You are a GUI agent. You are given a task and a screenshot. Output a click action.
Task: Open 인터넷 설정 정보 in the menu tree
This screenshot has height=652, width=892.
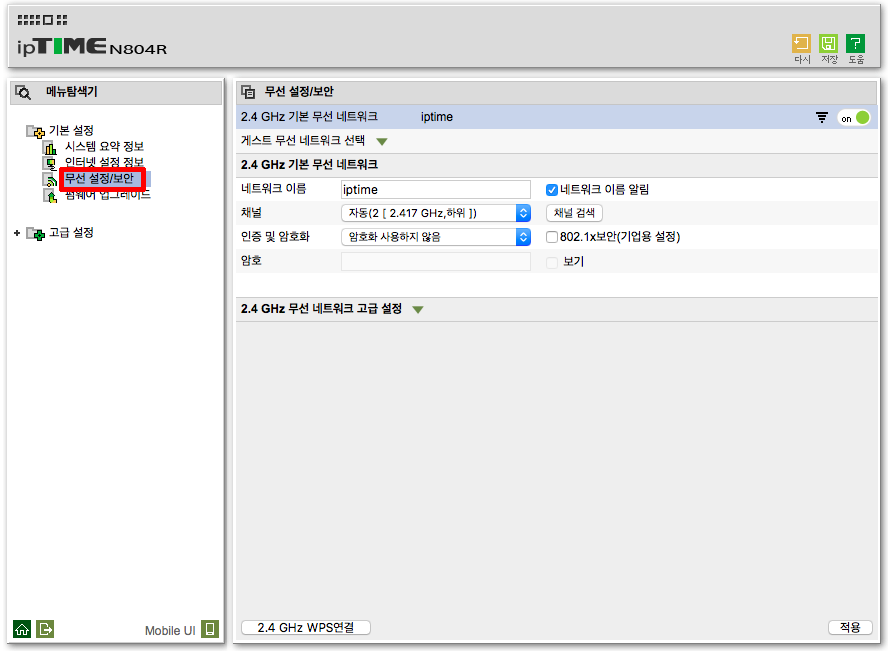(x=104, y=163)
